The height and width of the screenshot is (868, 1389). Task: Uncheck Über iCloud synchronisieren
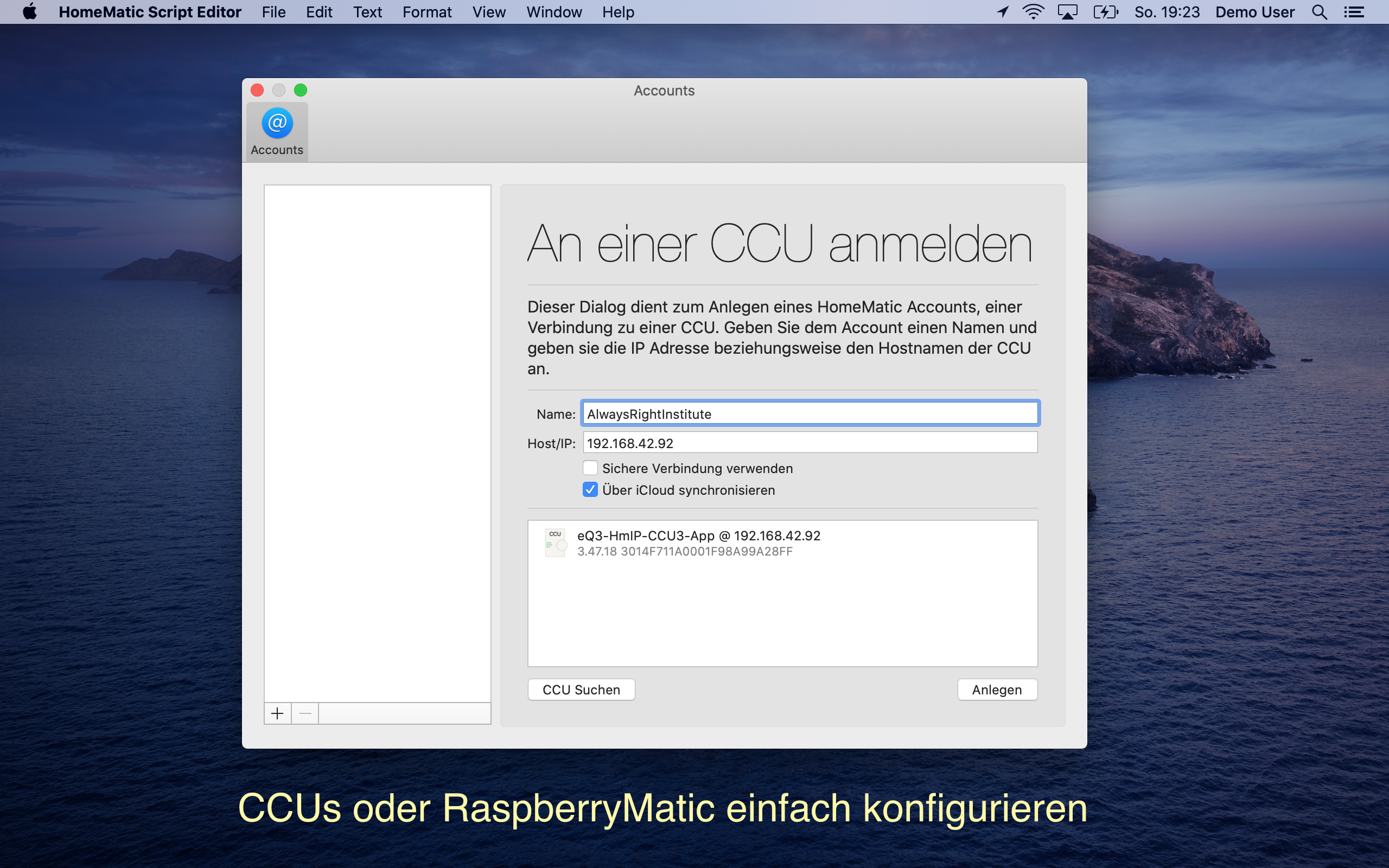590,490
